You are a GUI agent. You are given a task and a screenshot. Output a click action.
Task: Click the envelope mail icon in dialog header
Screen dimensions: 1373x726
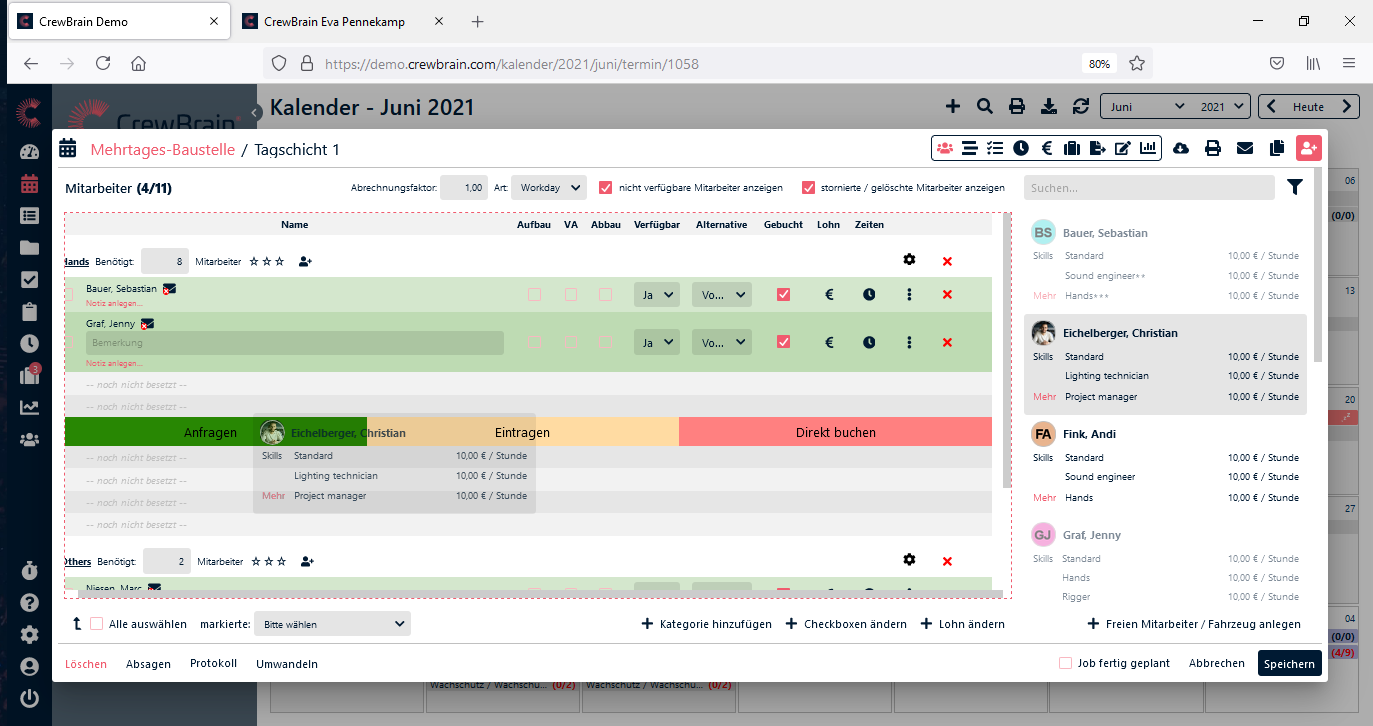tap(1244, 149)
